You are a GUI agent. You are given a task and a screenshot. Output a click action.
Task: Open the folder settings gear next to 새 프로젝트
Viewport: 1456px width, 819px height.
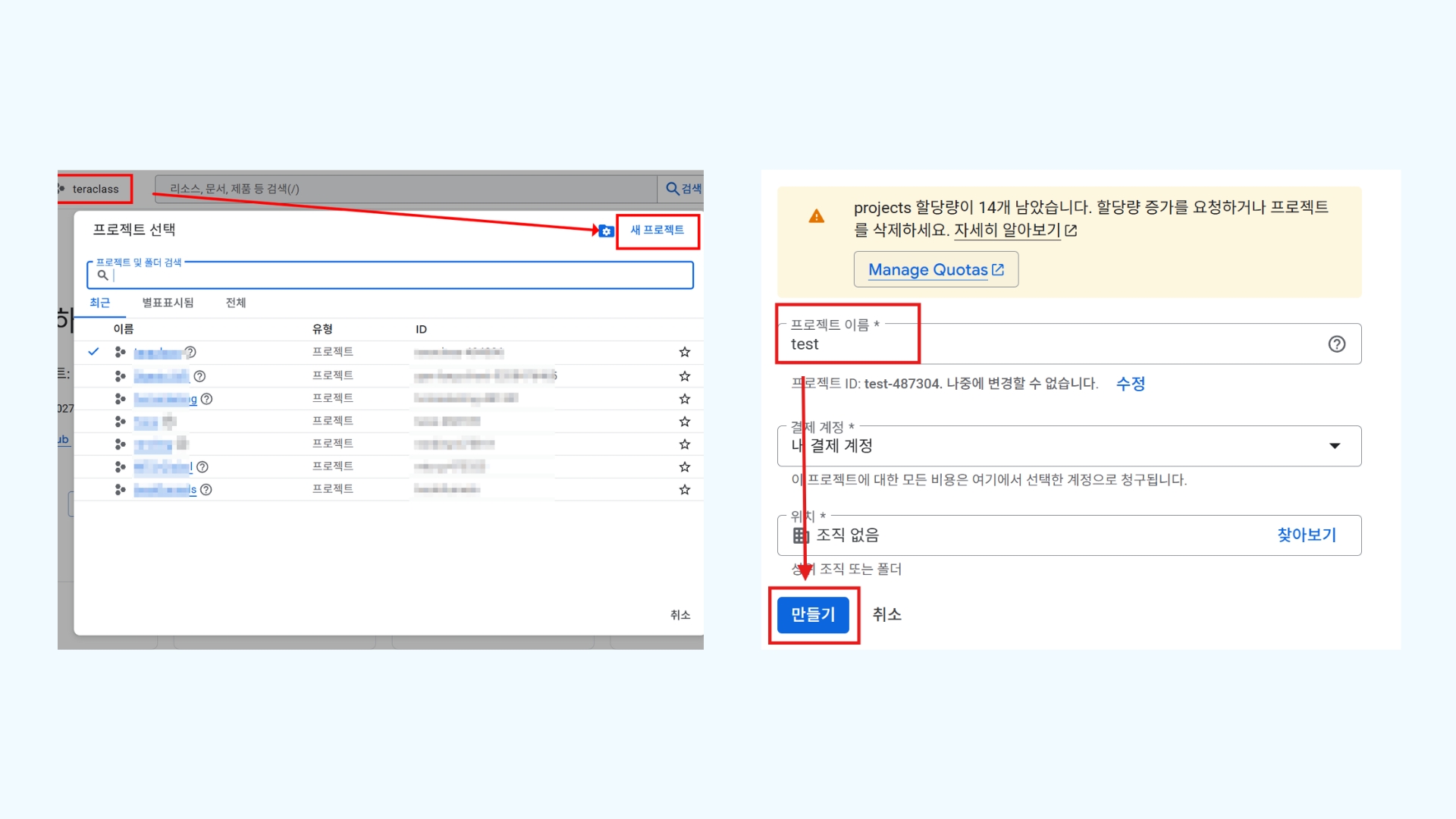606,231
